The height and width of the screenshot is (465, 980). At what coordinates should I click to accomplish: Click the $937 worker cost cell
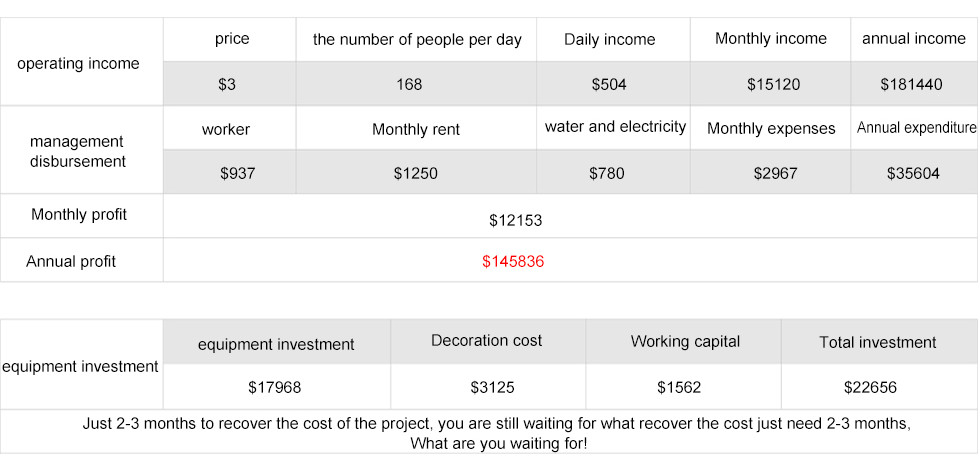click(x=238, y=173)
